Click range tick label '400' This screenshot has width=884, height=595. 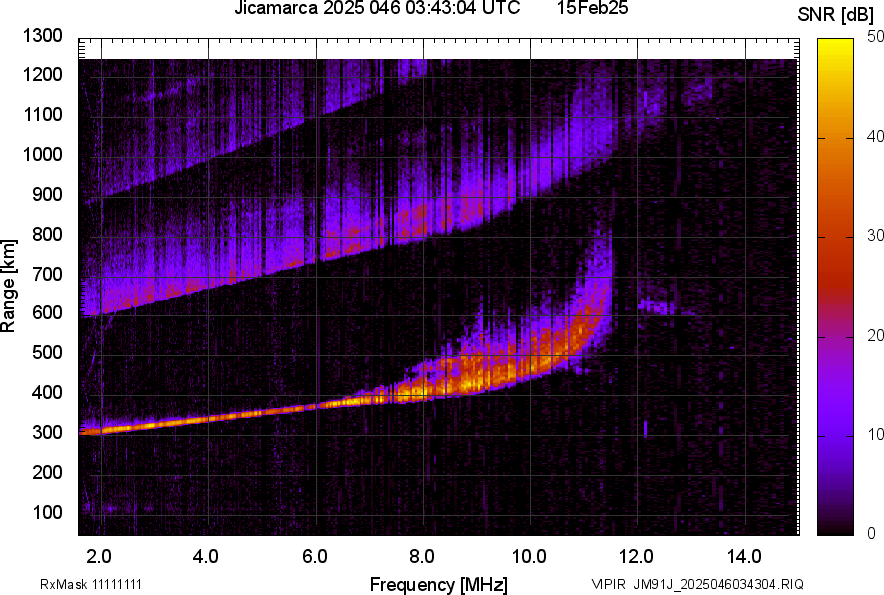[47, 393]
